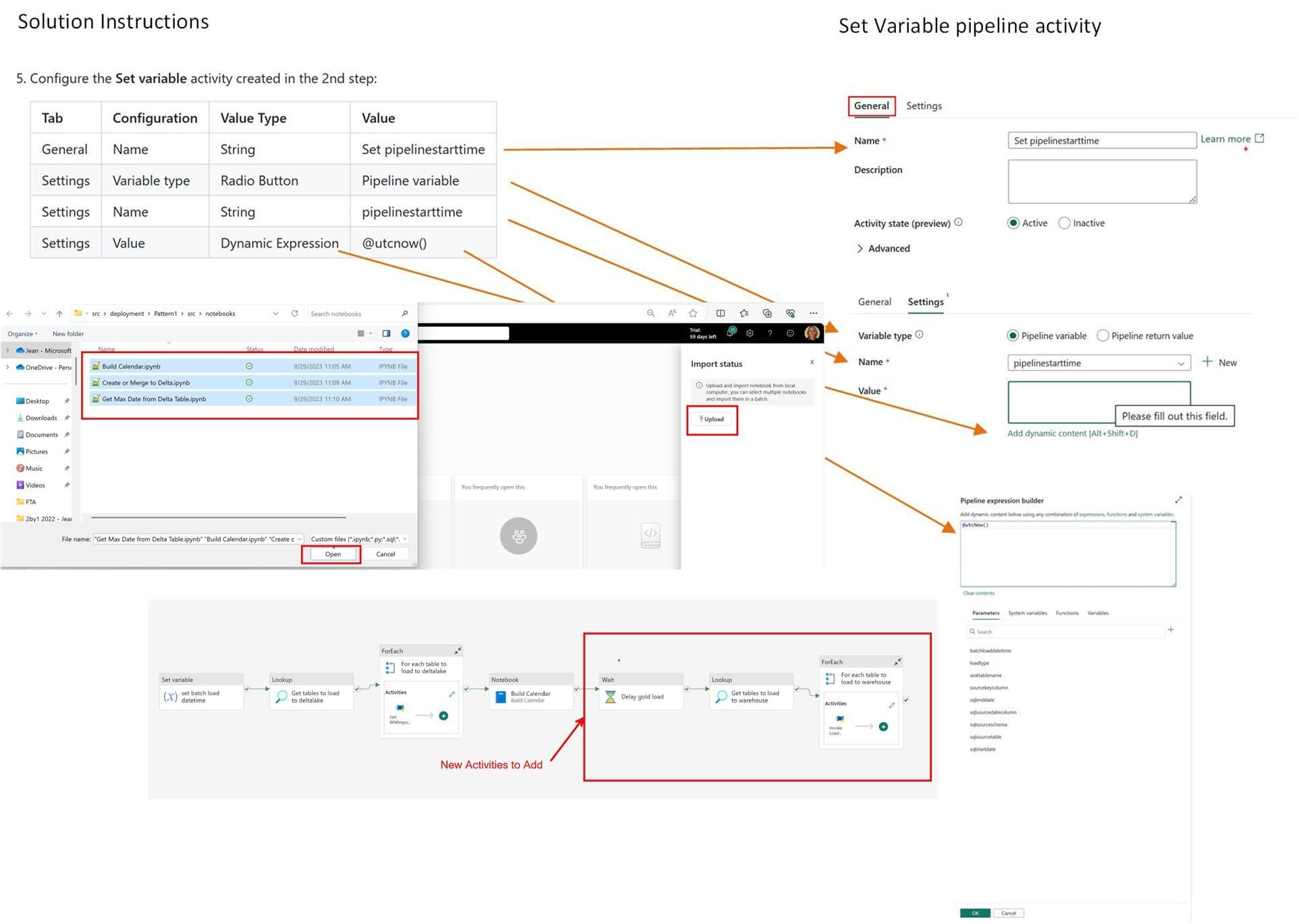Image resolution: width=1299 pixels, height=924 pixels.
Task: Open the Settings tab beside General
Action: coord(924,106)
